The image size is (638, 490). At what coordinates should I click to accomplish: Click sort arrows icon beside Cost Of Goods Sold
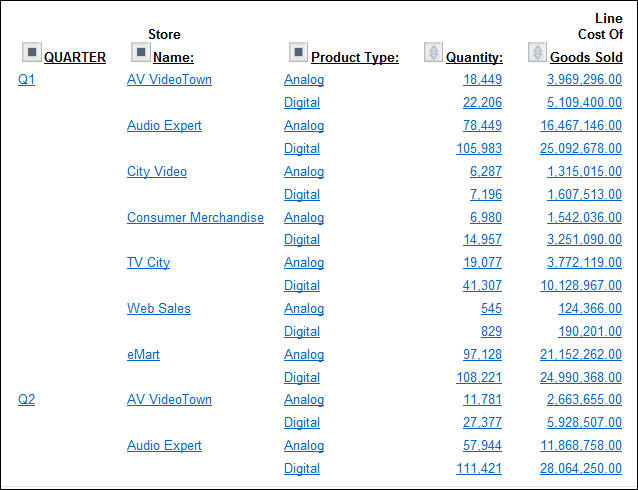tap(537, 52)
